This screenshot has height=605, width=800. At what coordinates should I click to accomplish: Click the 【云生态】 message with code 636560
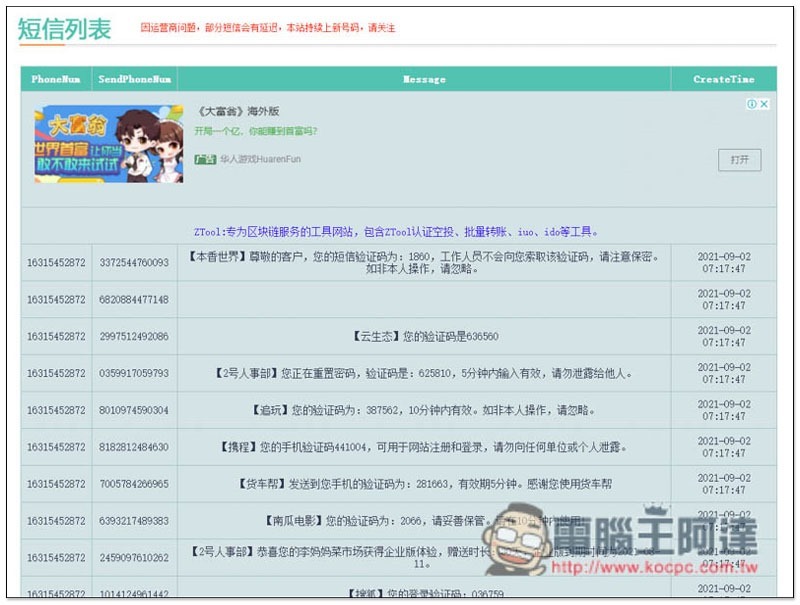(x=424, y=337)
